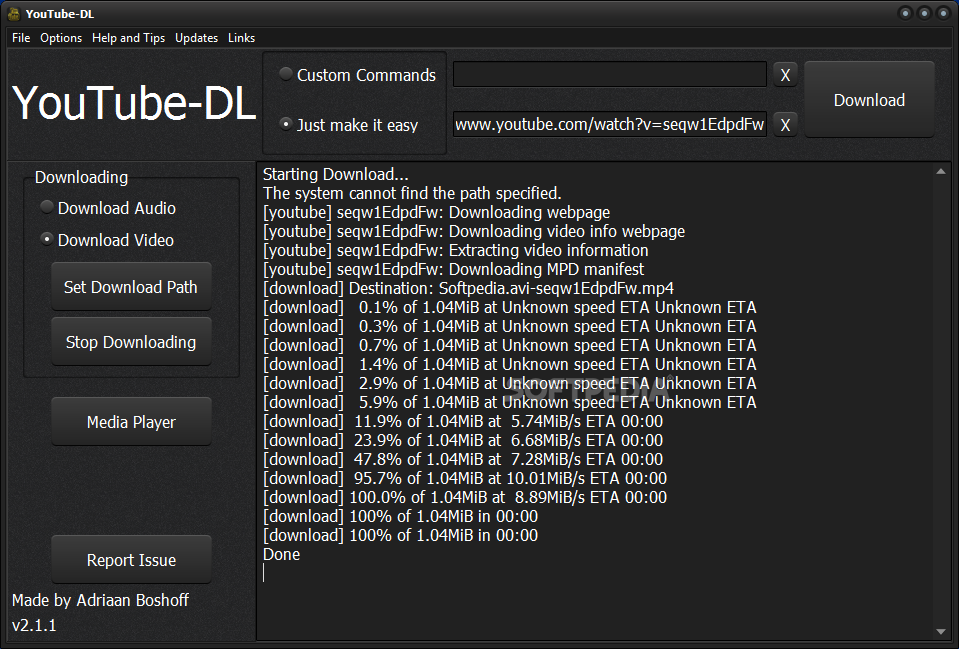This screenshot has width=959, height=649.
Task: Click the 'Destination: Softpedia.avi-seqw1EdpdFw.mp4' line
Action: [468, 288]
